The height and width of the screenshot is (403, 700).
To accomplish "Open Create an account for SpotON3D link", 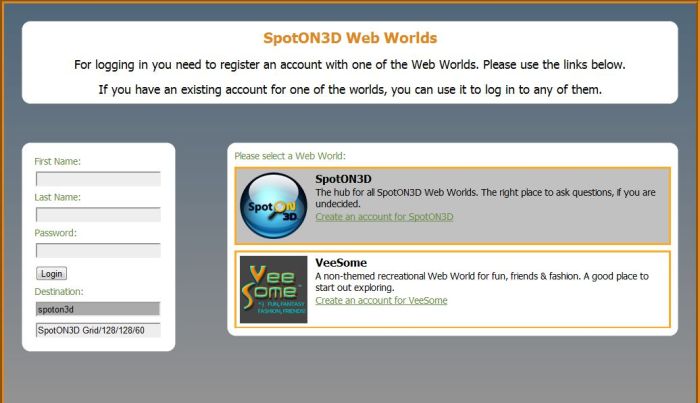I will click(x=384, y=216).
